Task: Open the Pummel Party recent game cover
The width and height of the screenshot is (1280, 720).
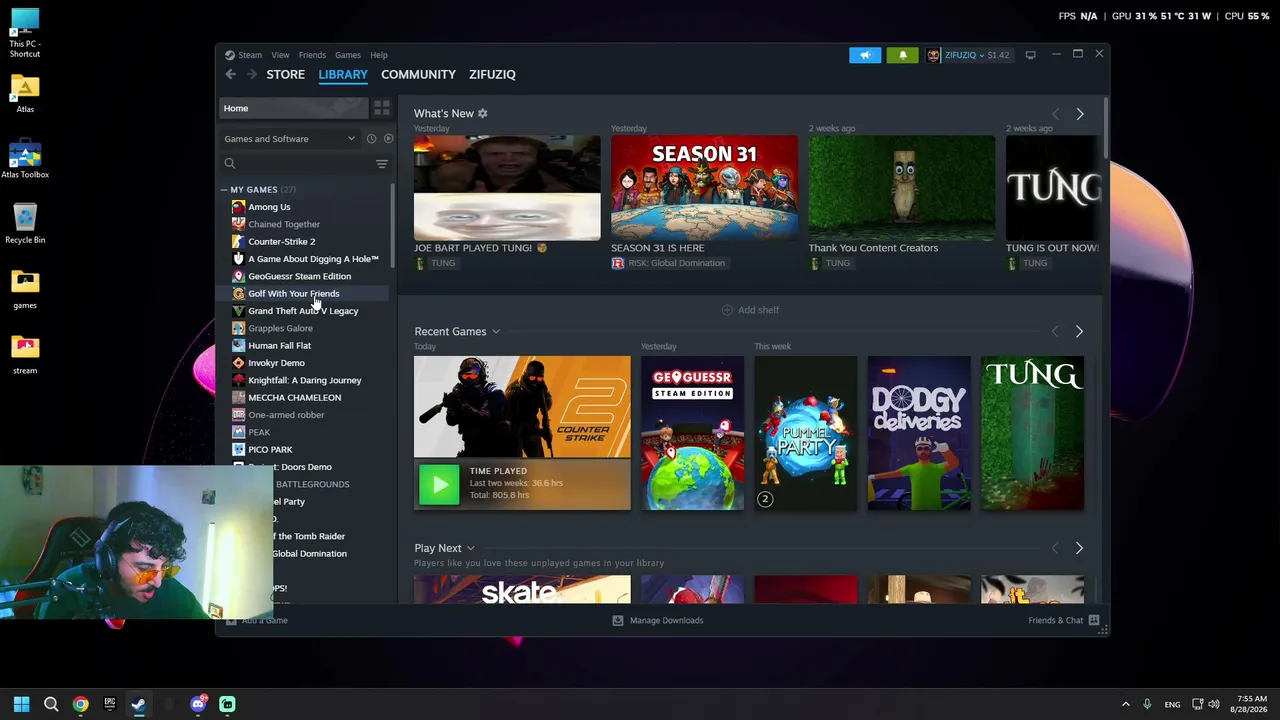Action: coord(805,433)
